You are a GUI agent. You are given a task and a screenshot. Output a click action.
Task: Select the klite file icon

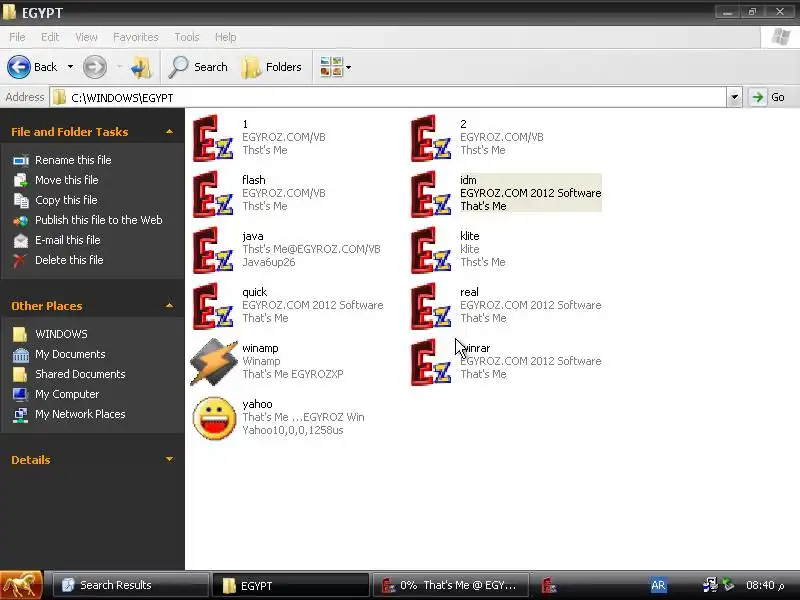click(x=431, y=251)
